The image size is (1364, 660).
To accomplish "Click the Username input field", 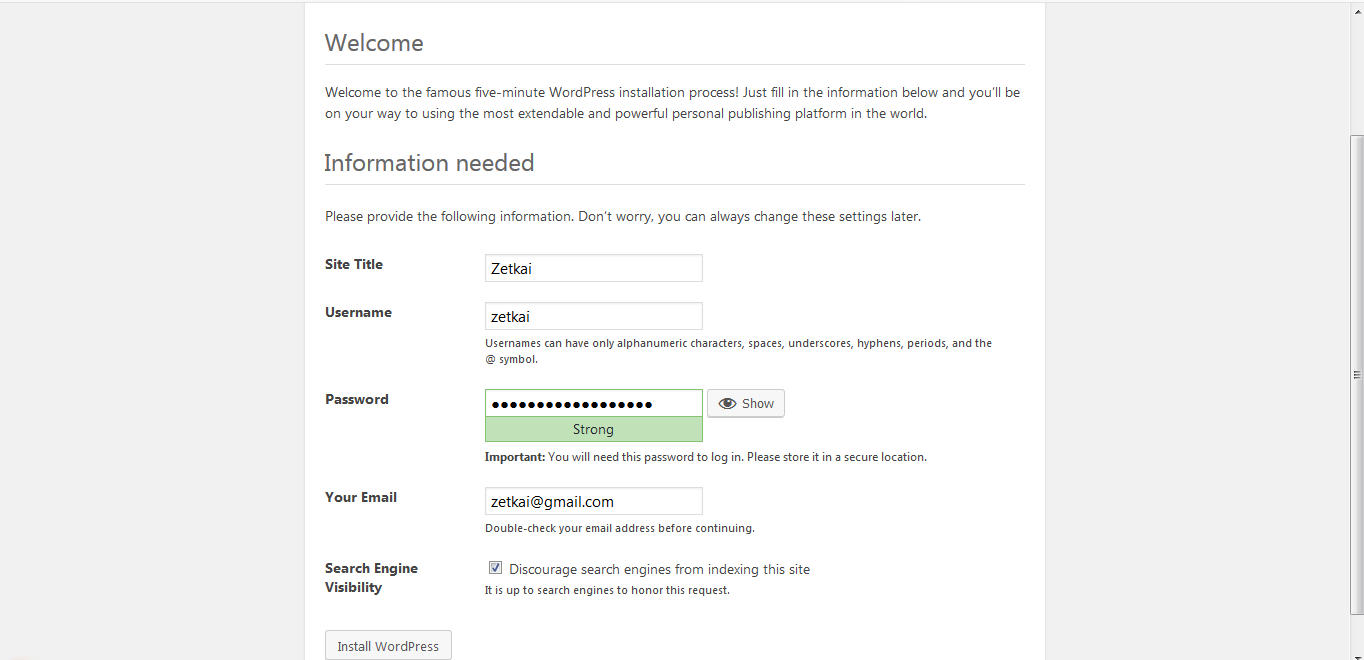I will pyautogui.click(x=594, y=316).
